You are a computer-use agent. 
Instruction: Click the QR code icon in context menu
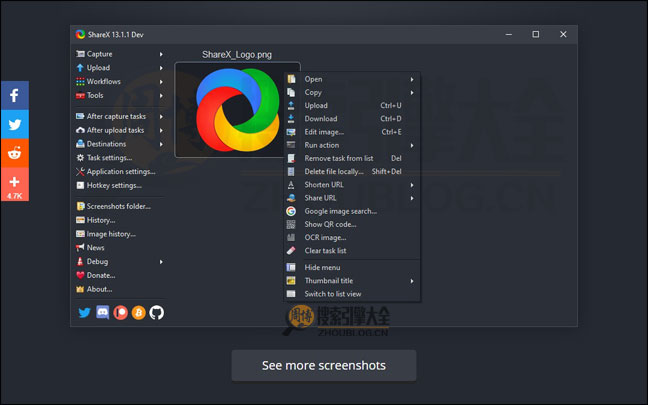[291, 224]
